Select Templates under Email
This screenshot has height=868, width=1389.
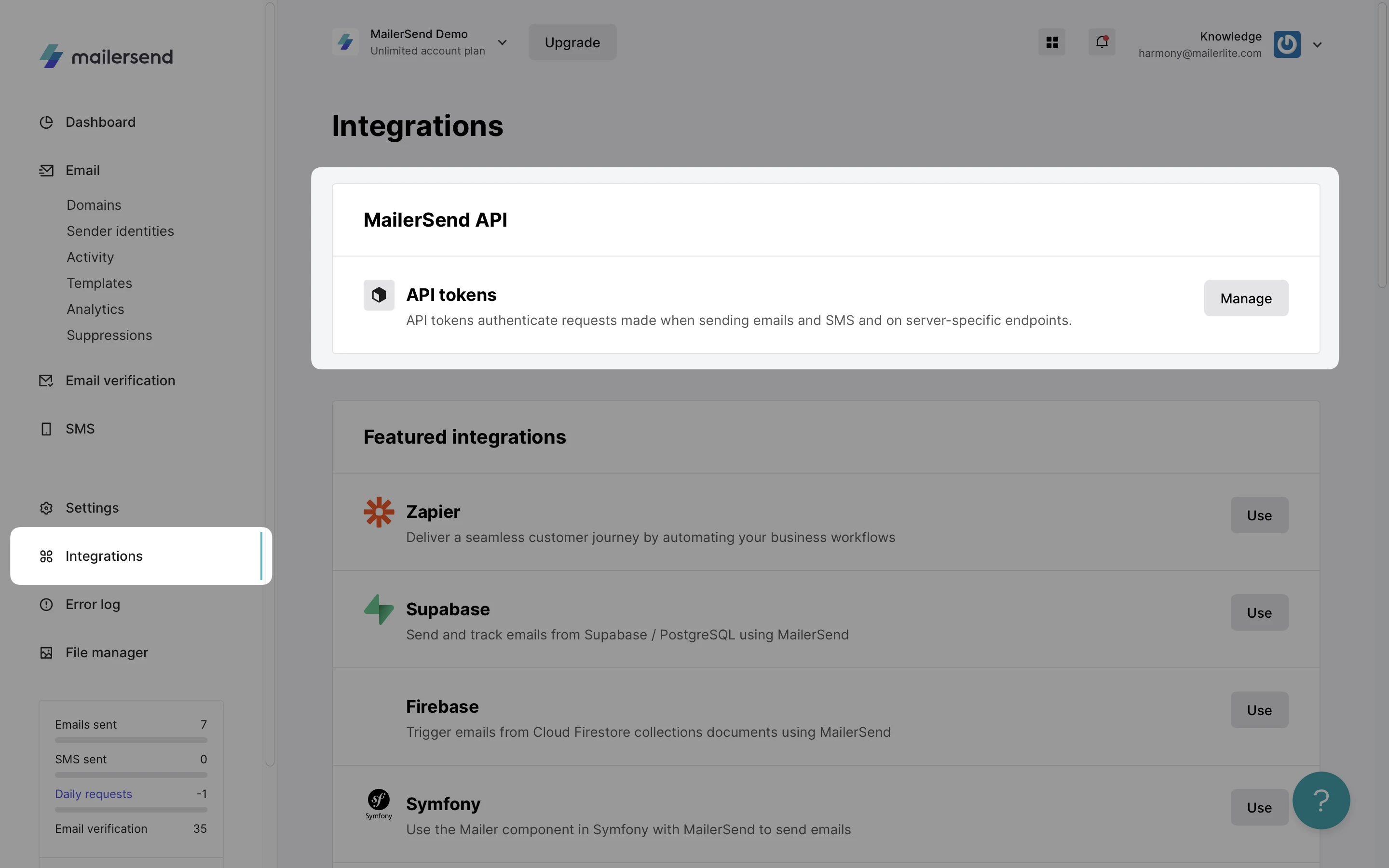pyautogui.click(x=99, y=283)
